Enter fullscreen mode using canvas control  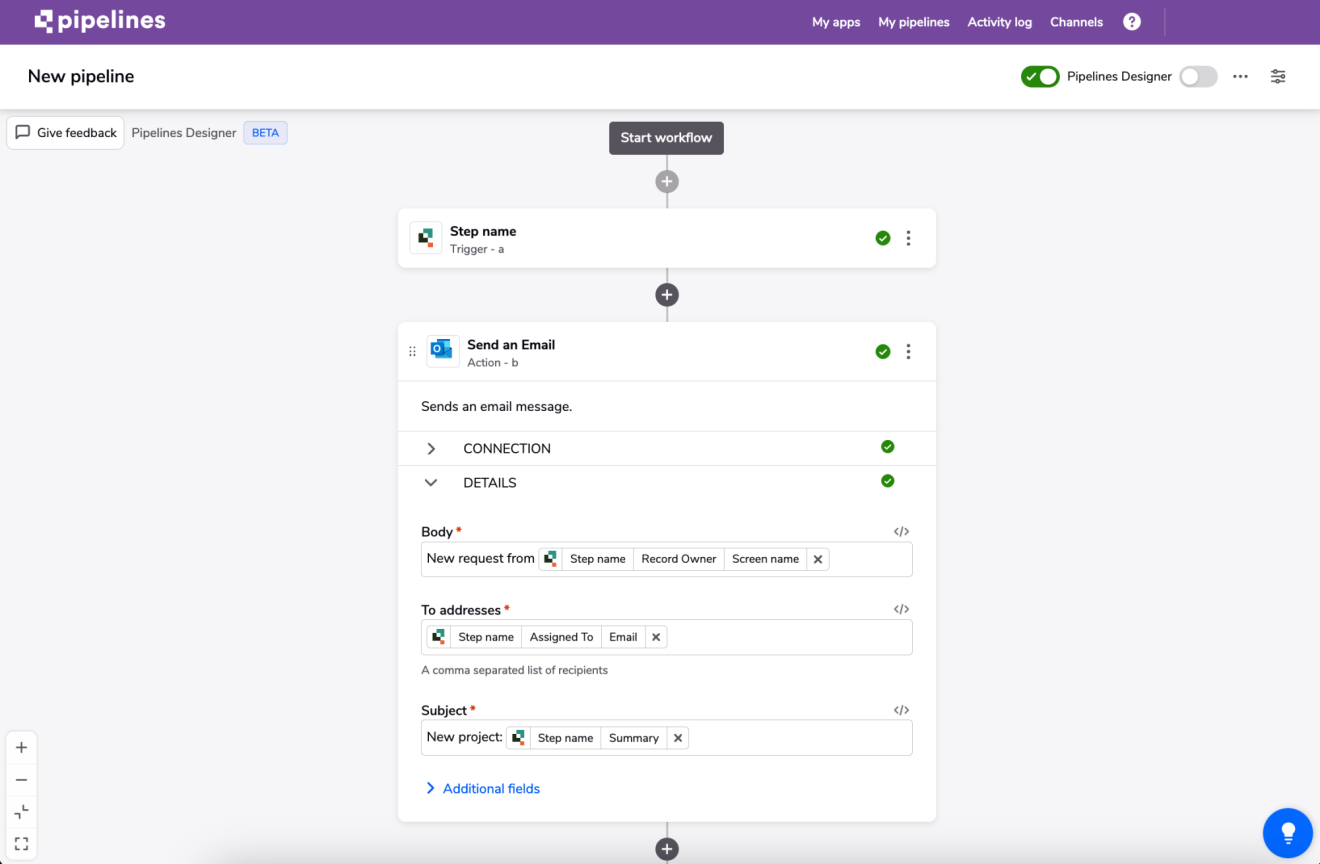pos(21,843)
